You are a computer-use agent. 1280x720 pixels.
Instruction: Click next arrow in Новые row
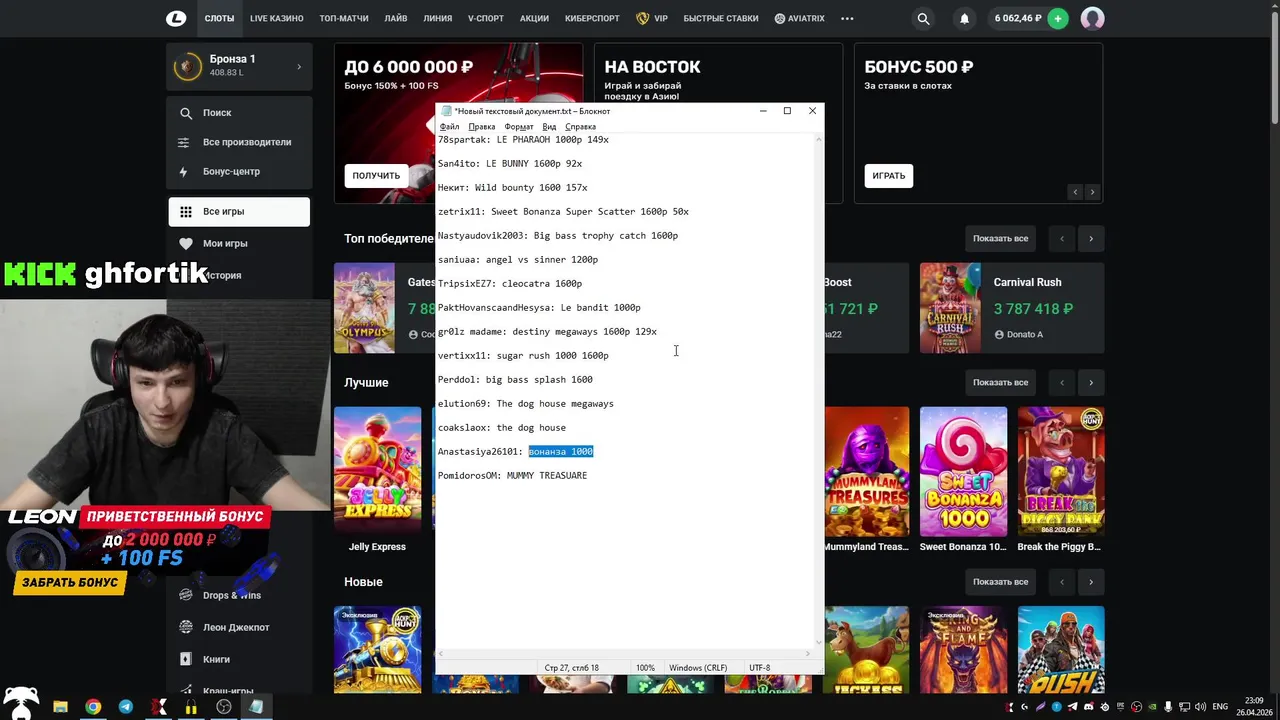point(1091,581)
